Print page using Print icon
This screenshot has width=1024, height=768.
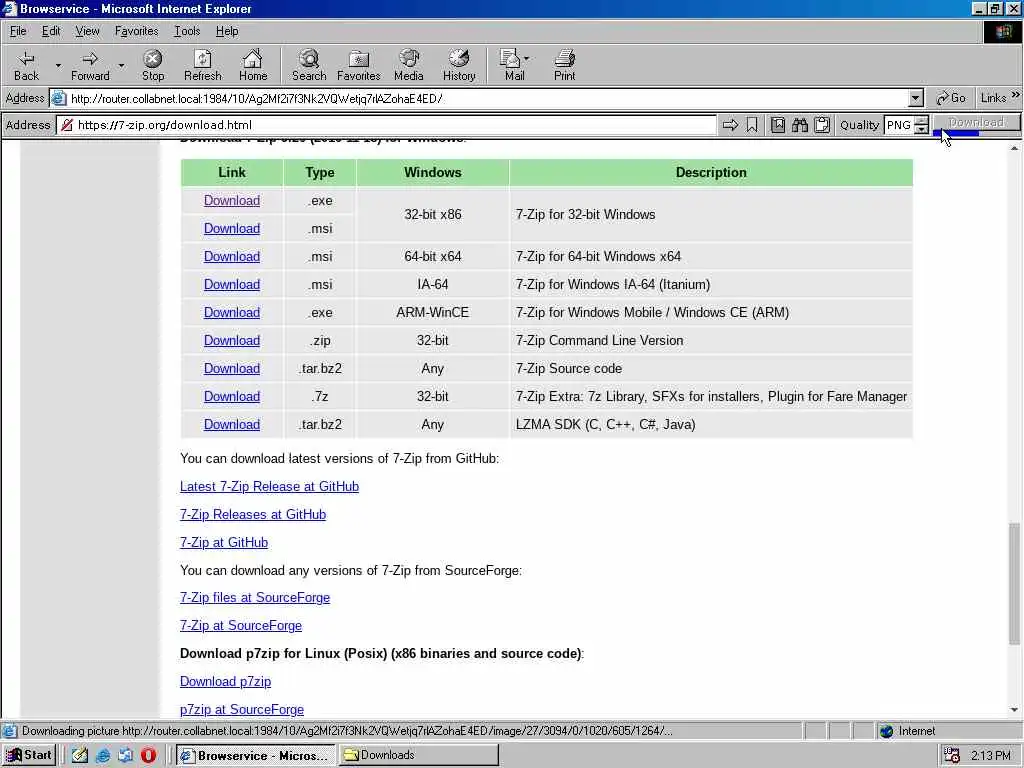(564, 65)
